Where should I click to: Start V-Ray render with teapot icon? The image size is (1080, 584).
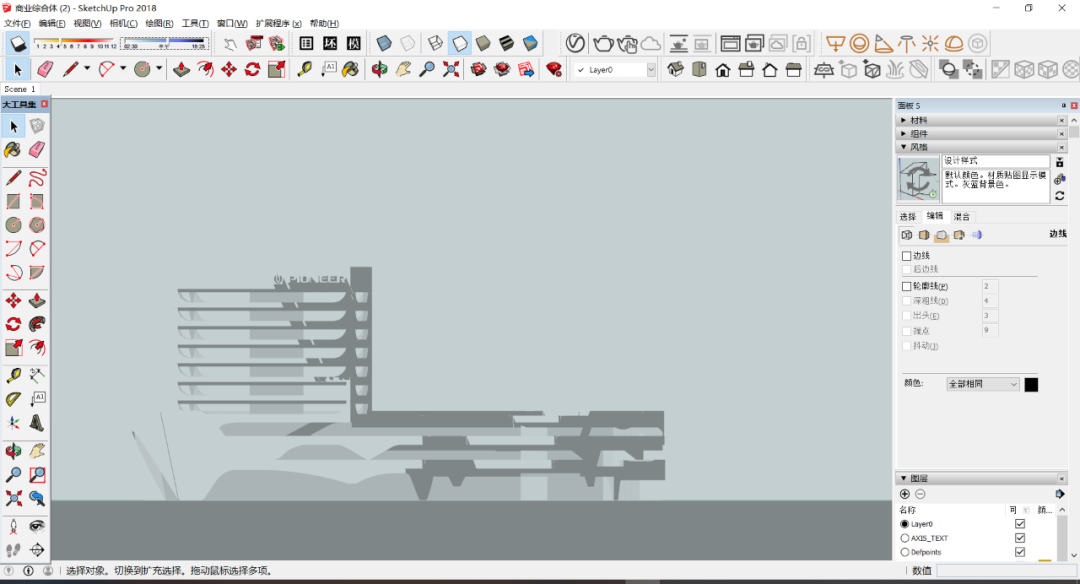pos(603,43)
